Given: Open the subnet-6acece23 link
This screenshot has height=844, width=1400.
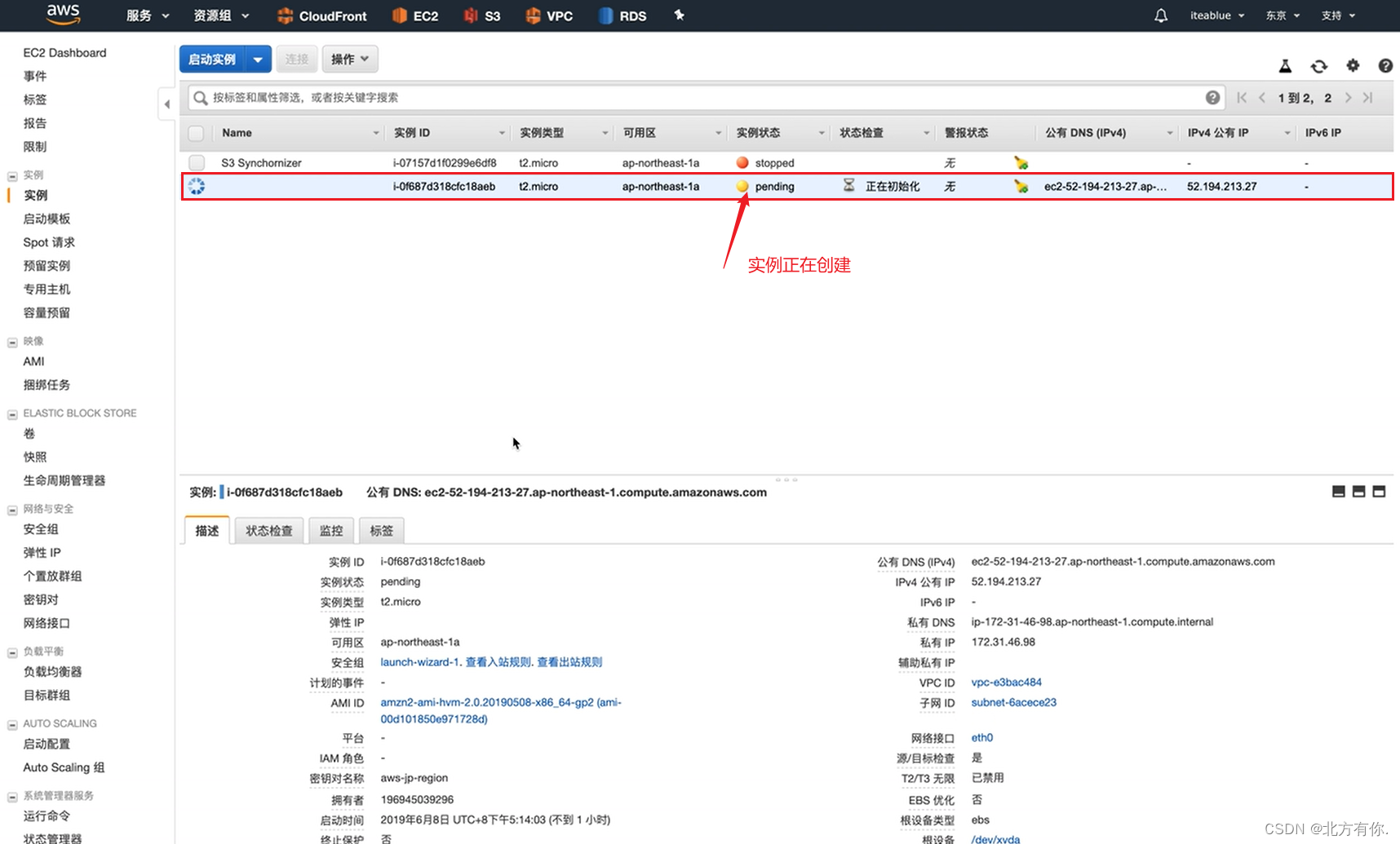Looking at the screenshot, I should pos(1013,702).
